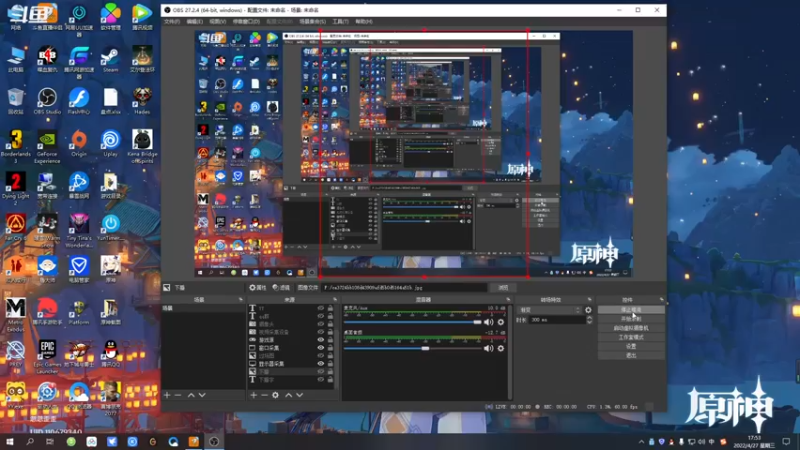800x450 pixels.
Task: Click the Stop Streaming button in Controls
Action: point(631,310)
